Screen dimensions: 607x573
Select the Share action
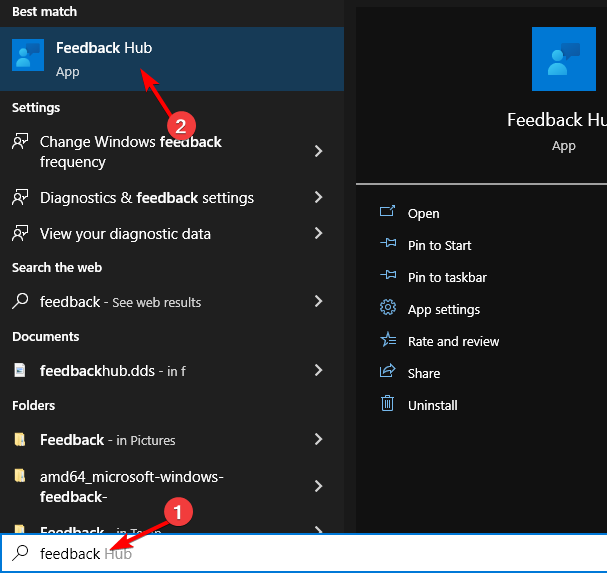[424, 374]
